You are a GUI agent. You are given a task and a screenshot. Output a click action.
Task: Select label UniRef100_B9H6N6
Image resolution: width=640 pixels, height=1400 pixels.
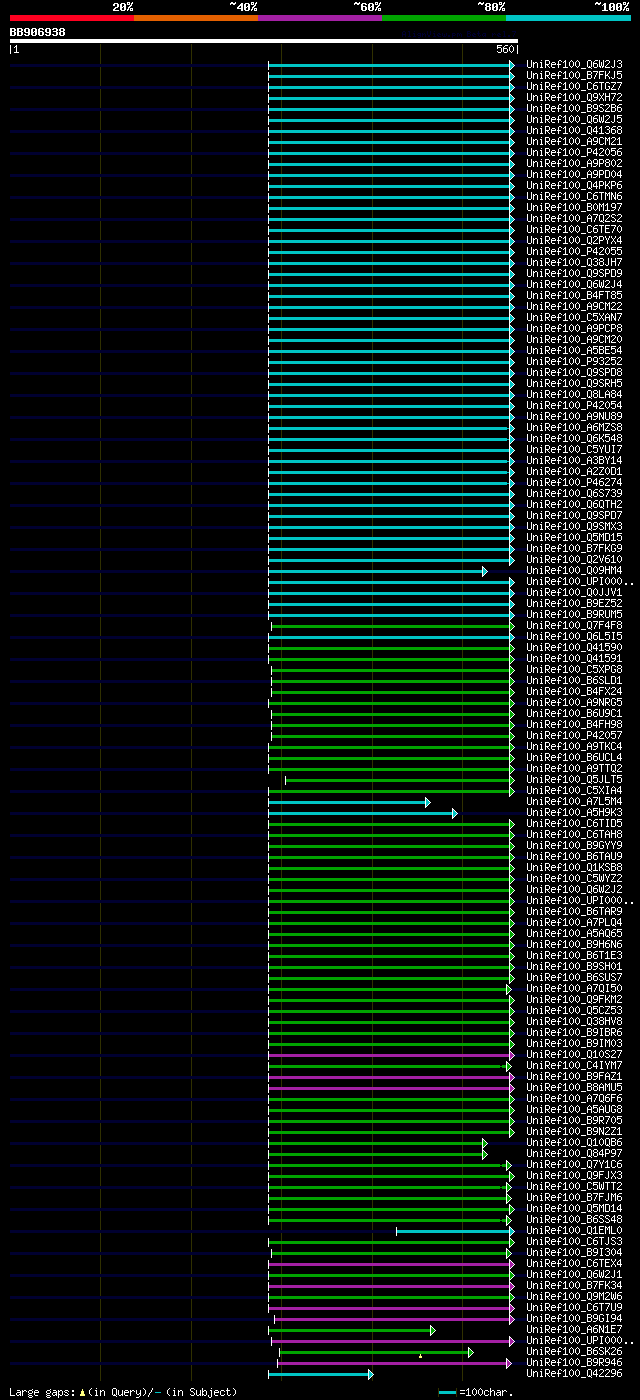pyautogui.click(x=574, y=945)
